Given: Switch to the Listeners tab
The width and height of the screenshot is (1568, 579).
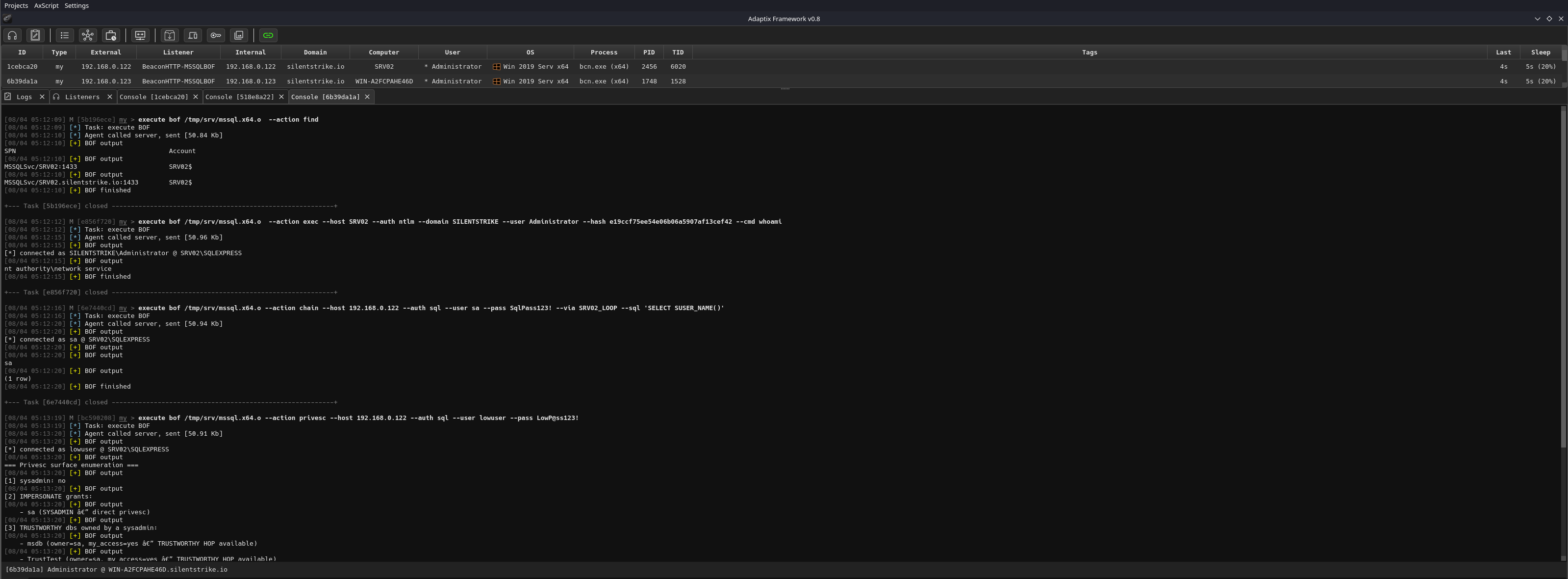Looking at the screenshot, I should click(81, 97).
